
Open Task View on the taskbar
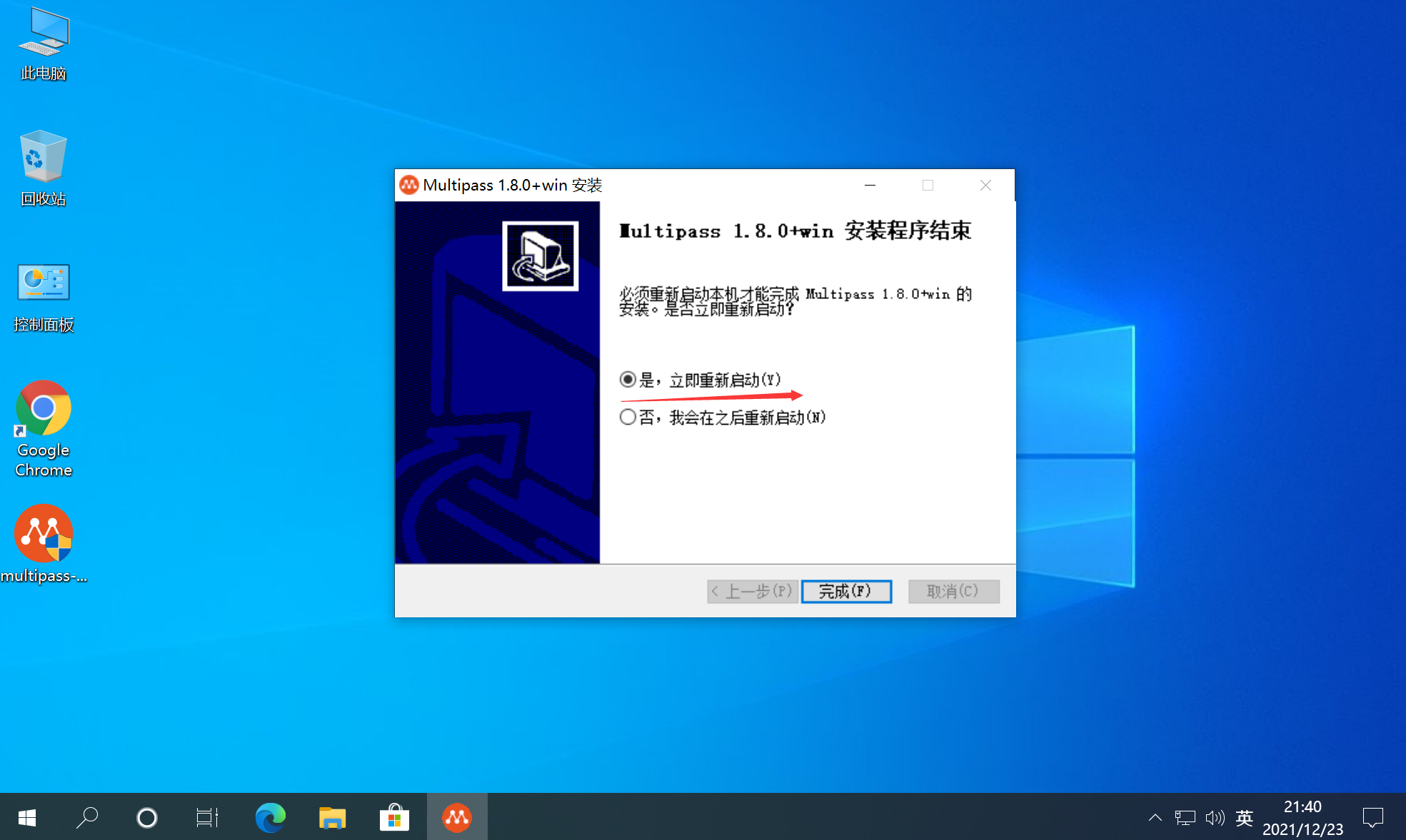[x=207, y=817]
